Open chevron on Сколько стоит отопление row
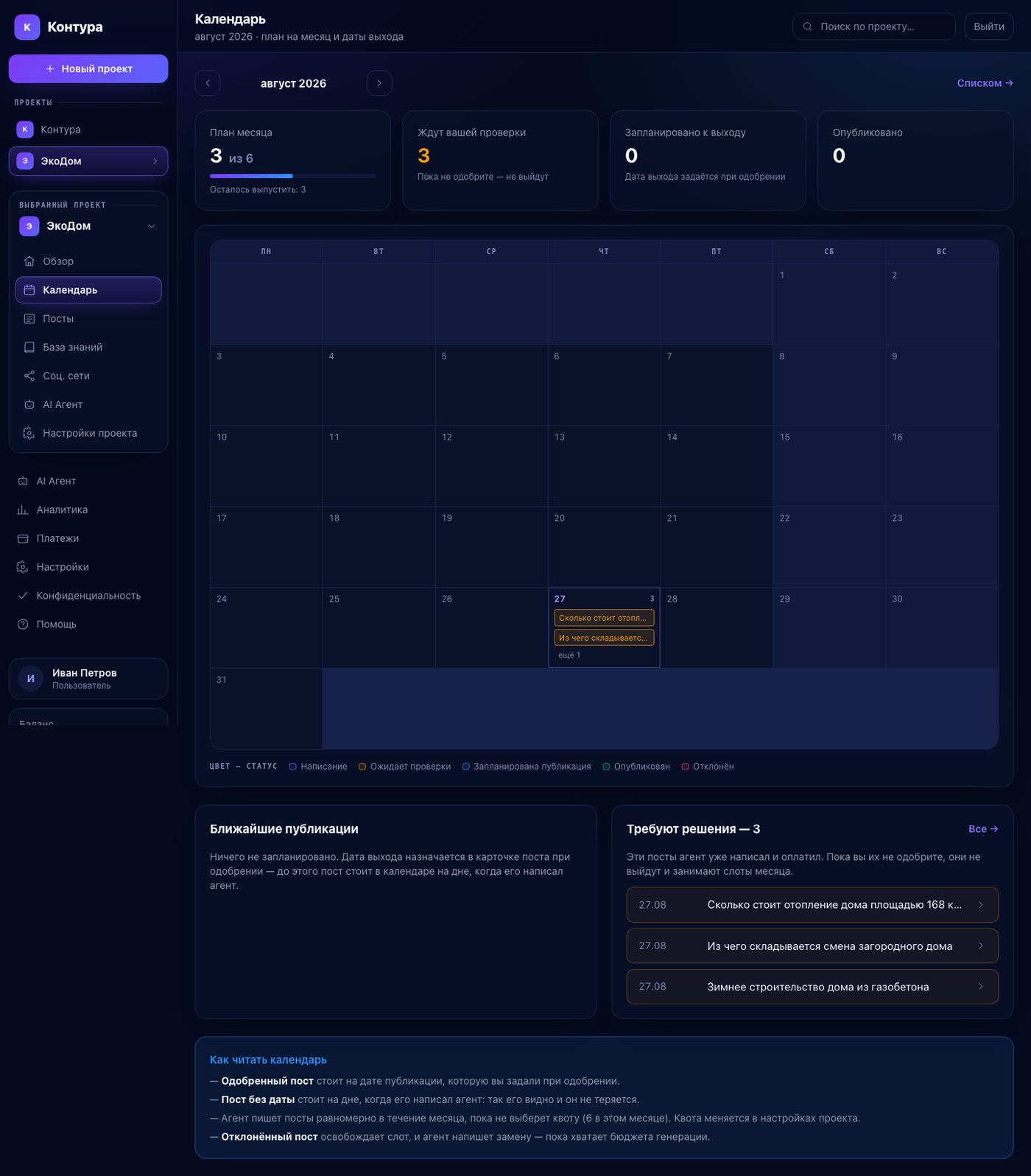 pos(981,905)
